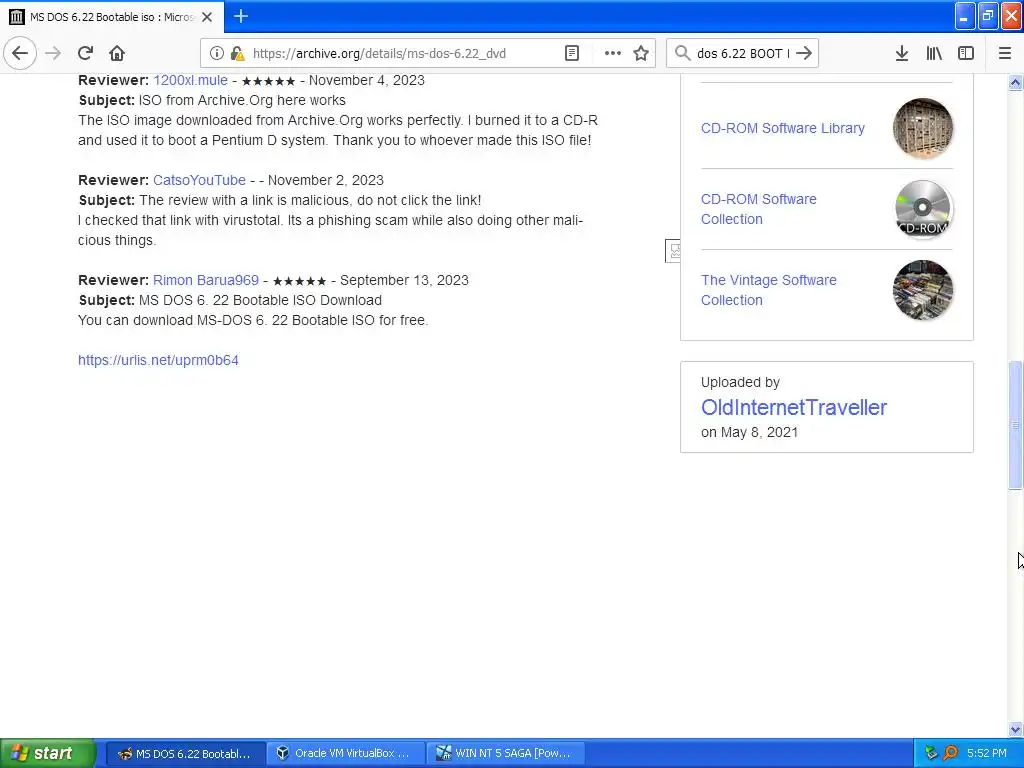Image resolution: width=1024 pixels, height=768 pixels.
Task: Select the MS DOS 6.22 Bootable iso tab
Action: tap(112, 17)
